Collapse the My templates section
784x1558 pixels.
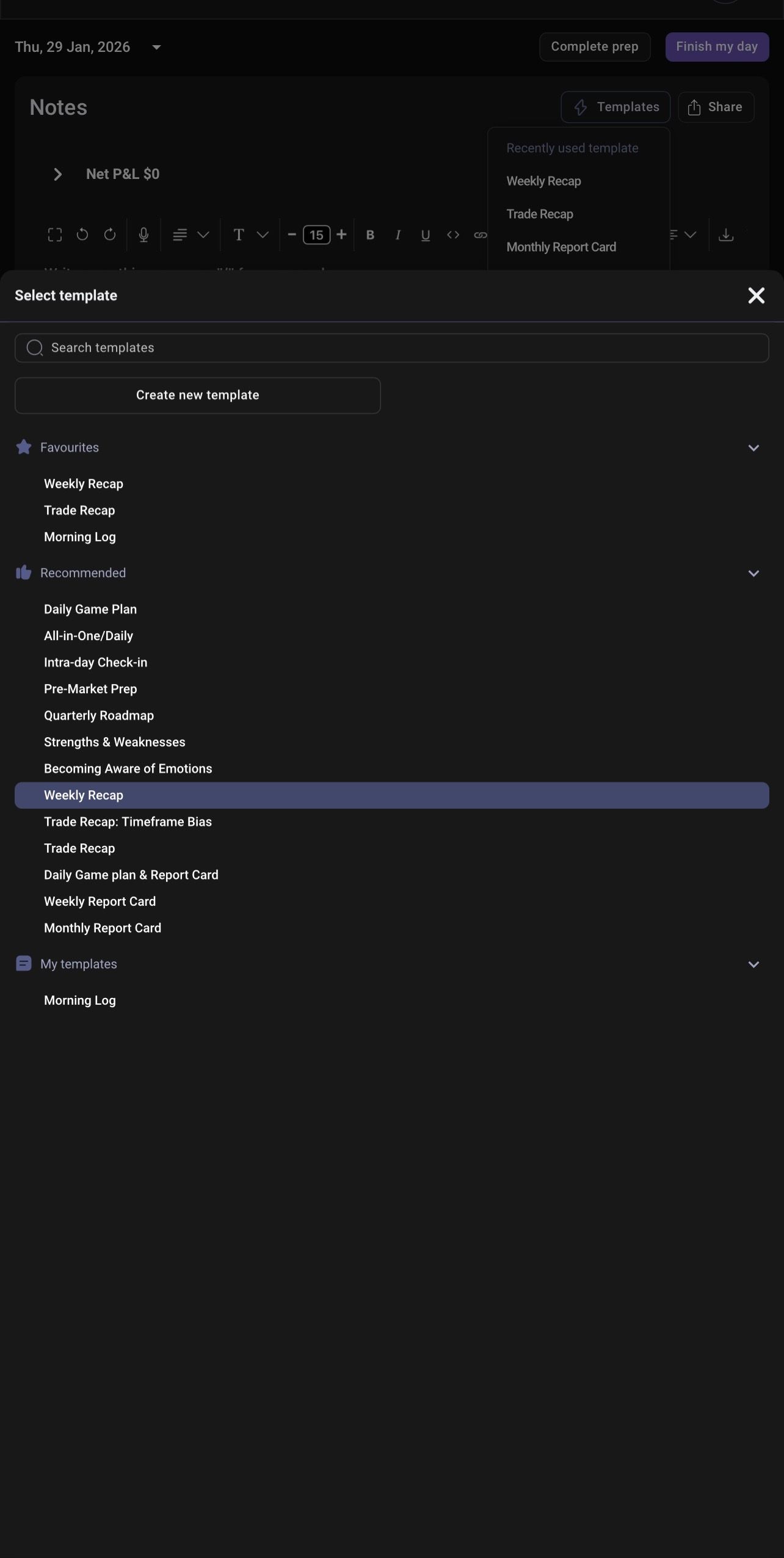pyautogui.click(x=753, y=964)
